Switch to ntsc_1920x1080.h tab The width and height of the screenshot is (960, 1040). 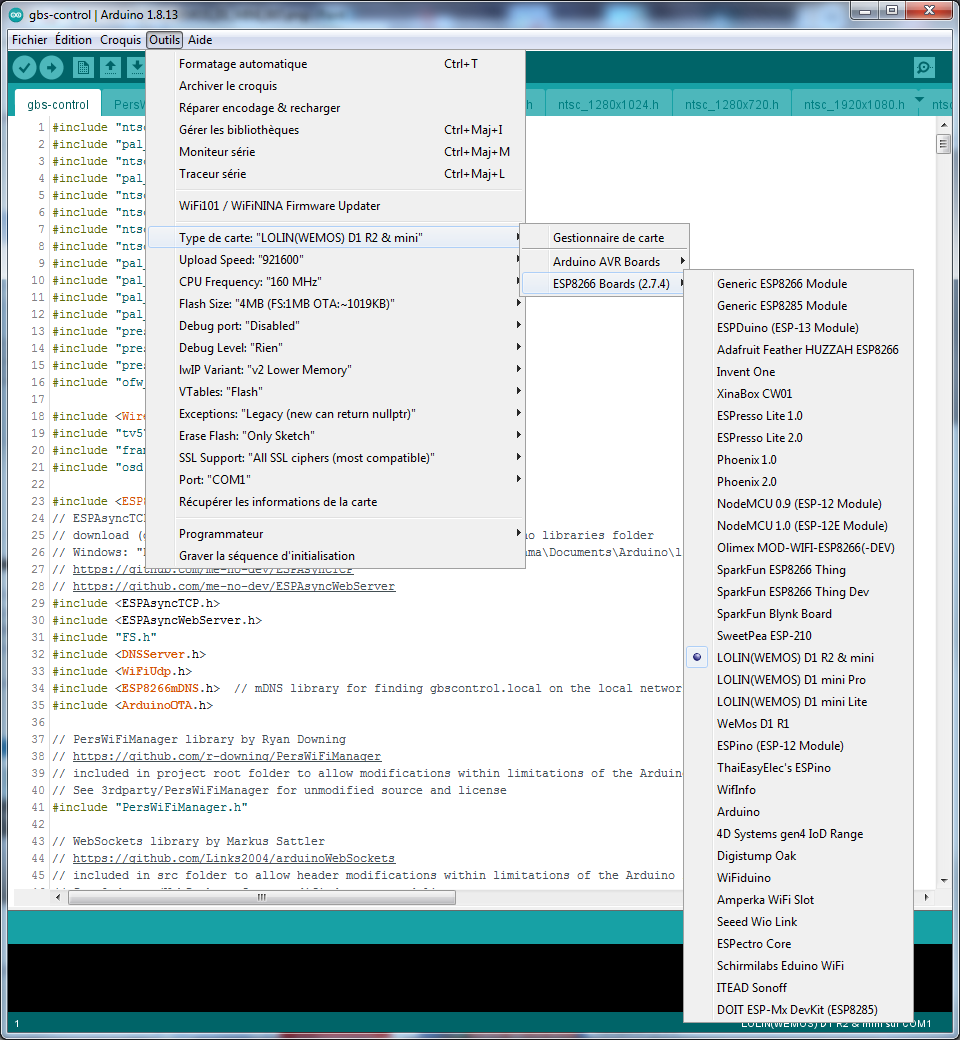[854, 104]
